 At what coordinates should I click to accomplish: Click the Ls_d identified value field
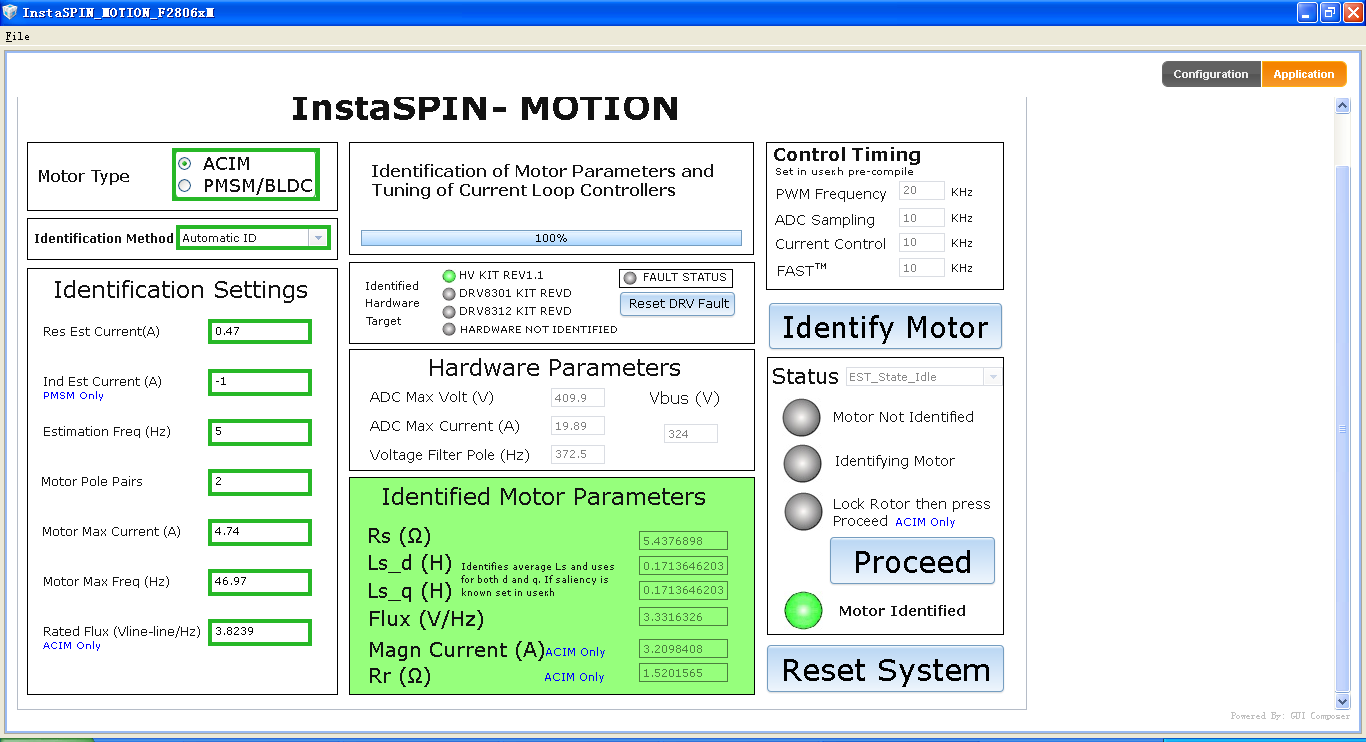pos(683,566)
